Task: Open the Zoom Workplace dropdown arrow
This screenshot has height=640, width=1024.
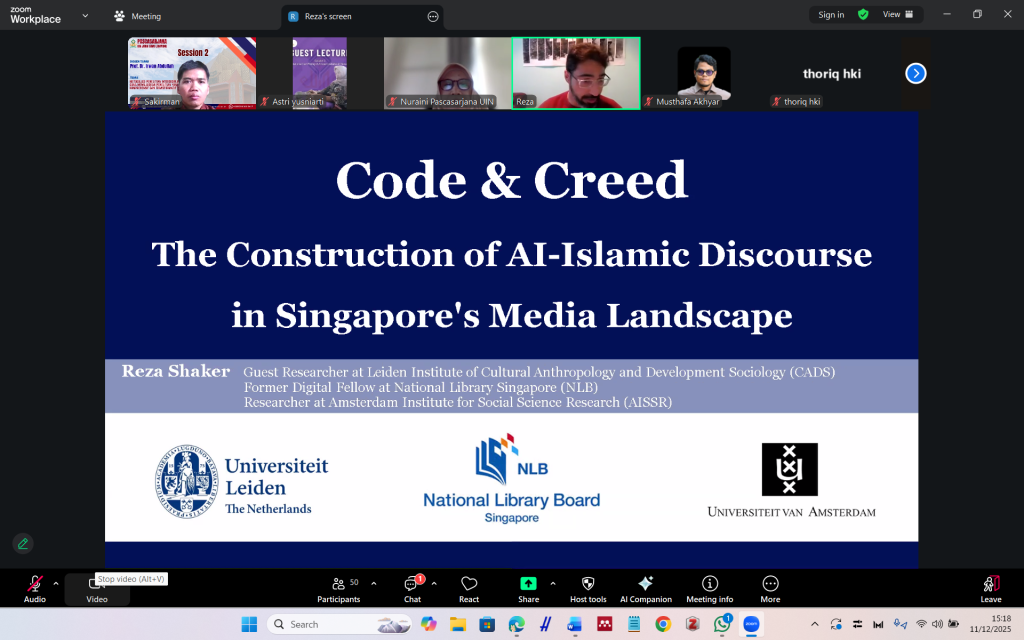Action: click(x=84, y=16)
